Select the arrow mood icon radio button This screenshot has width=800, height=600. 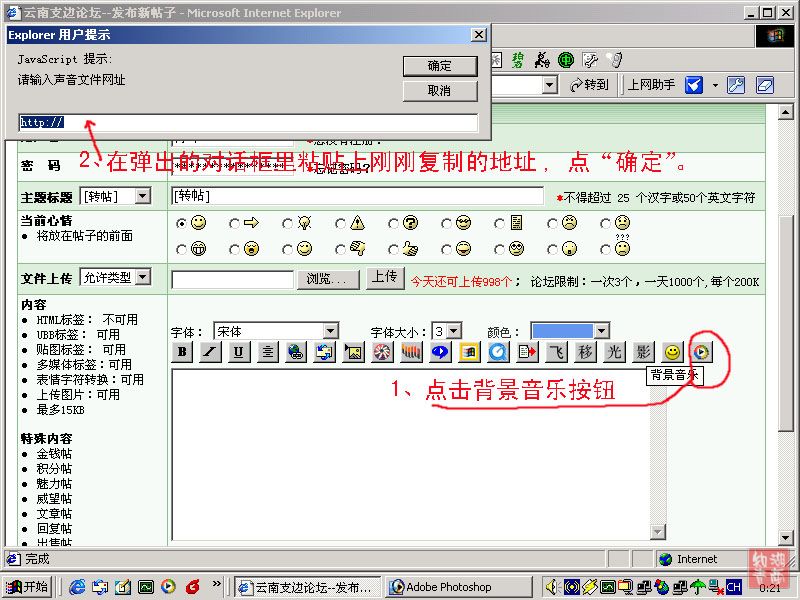235,223
